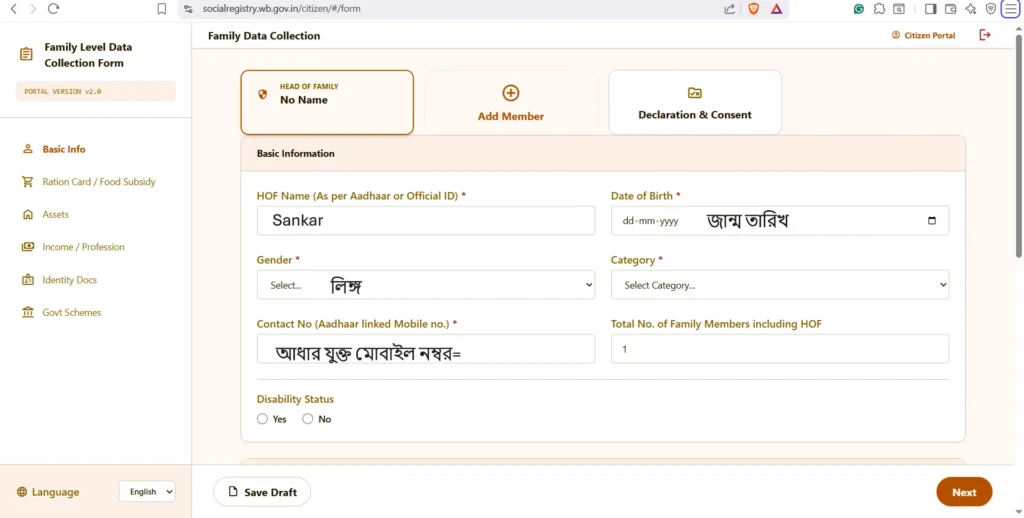Open Brave Rewards triangle icon
The image size is (1024, 518).
coord(776,9)
